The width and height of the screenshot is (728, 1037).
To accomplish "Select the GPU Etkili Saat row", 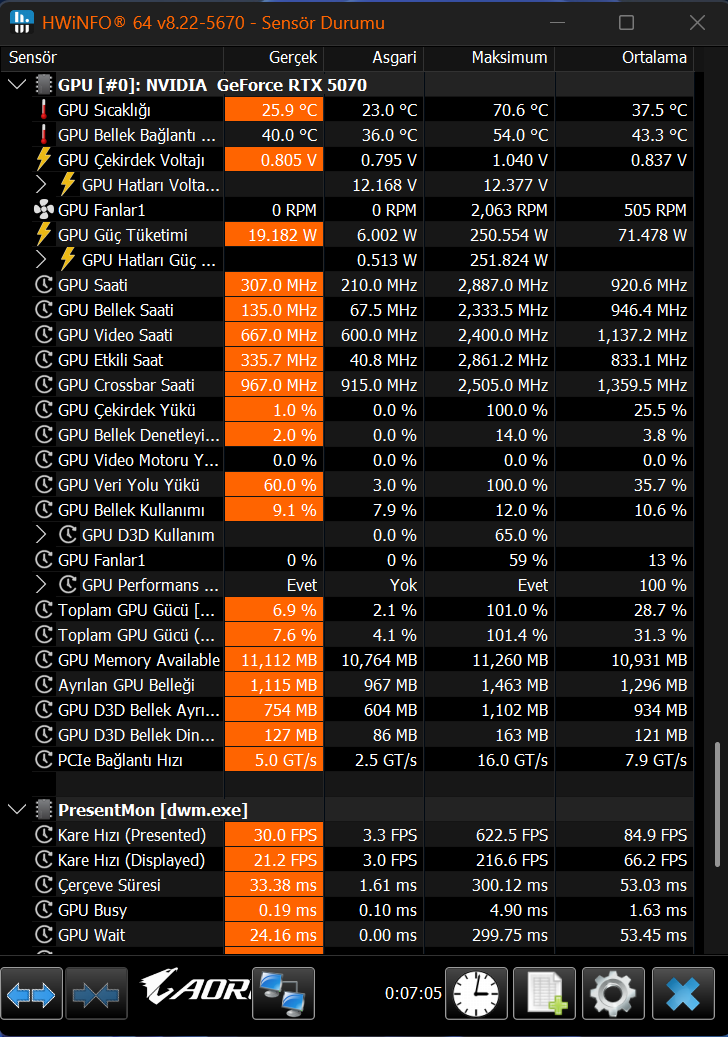I will pyautogui.click(x=362, y=360).
